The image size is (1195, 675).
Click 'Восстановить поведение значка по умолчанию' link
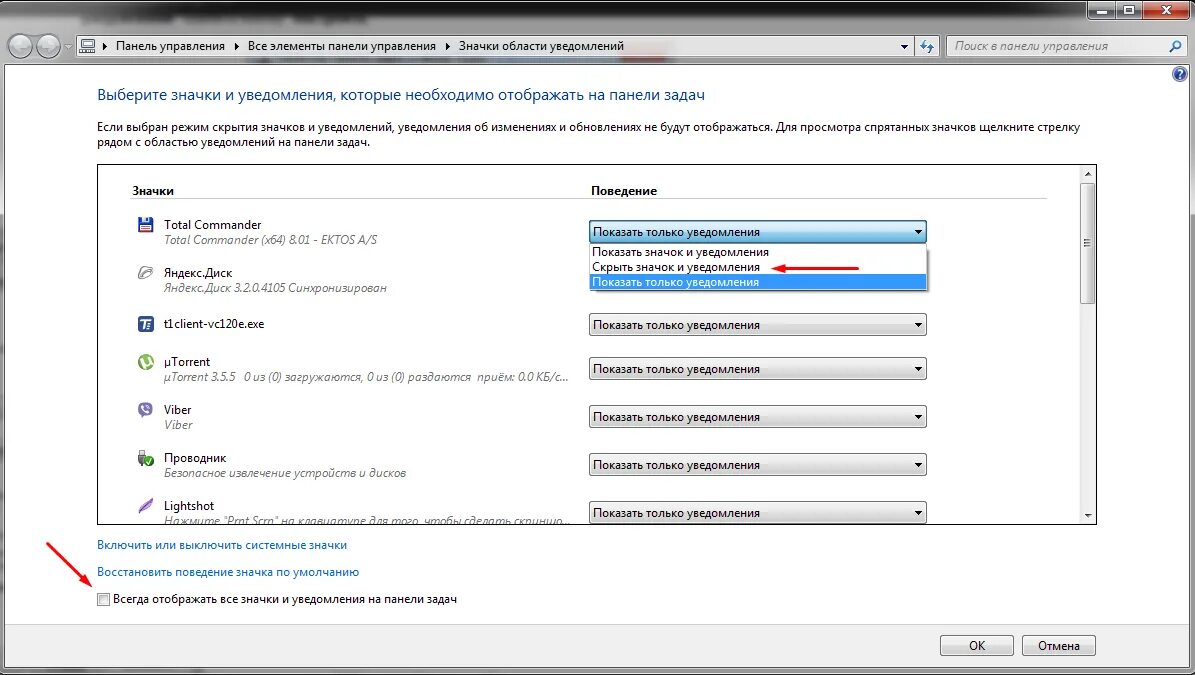pos(228,572)
